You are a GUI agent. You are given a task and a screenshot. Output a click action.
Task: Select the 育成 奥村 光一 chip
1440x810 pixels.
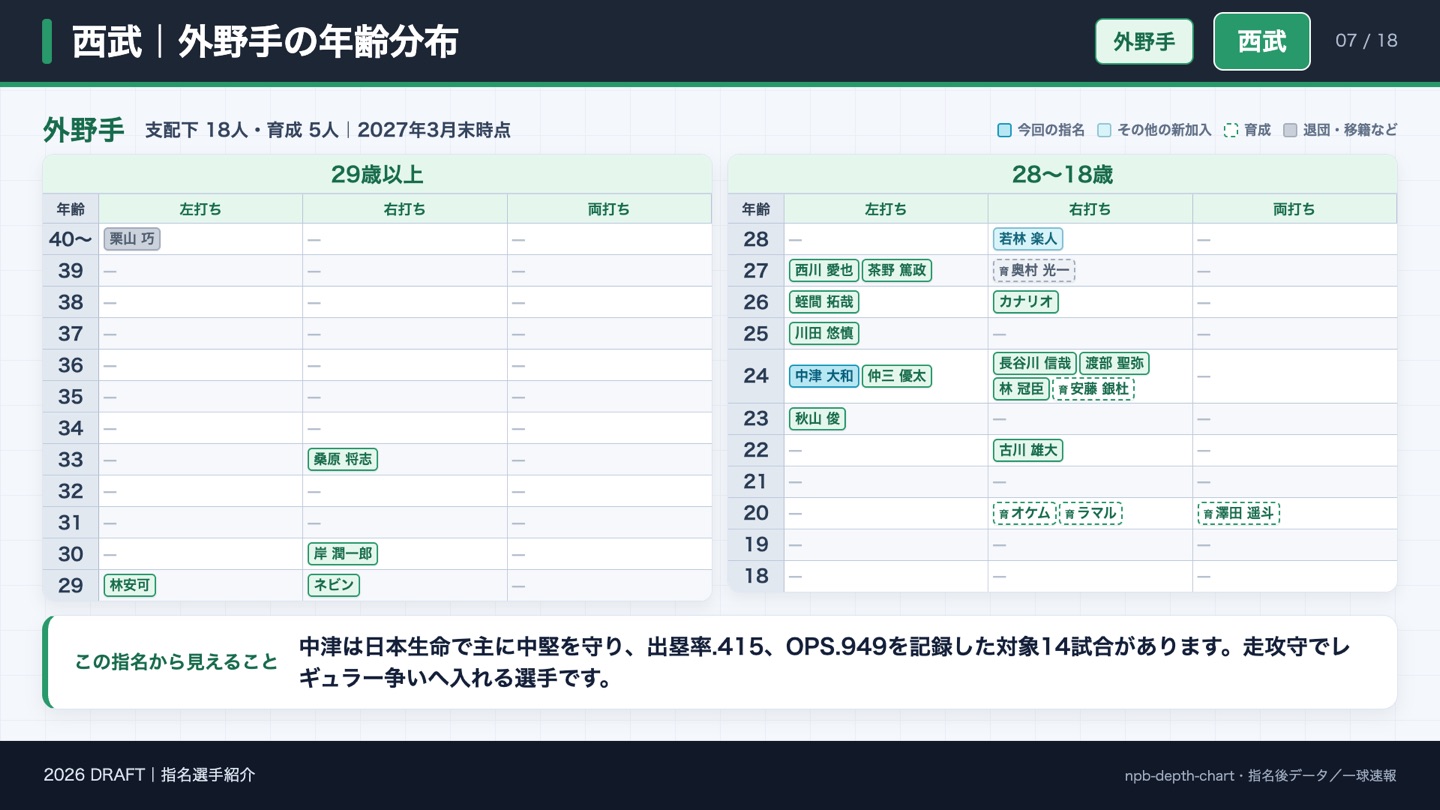pyautogui.click(x=1034, y=271)
